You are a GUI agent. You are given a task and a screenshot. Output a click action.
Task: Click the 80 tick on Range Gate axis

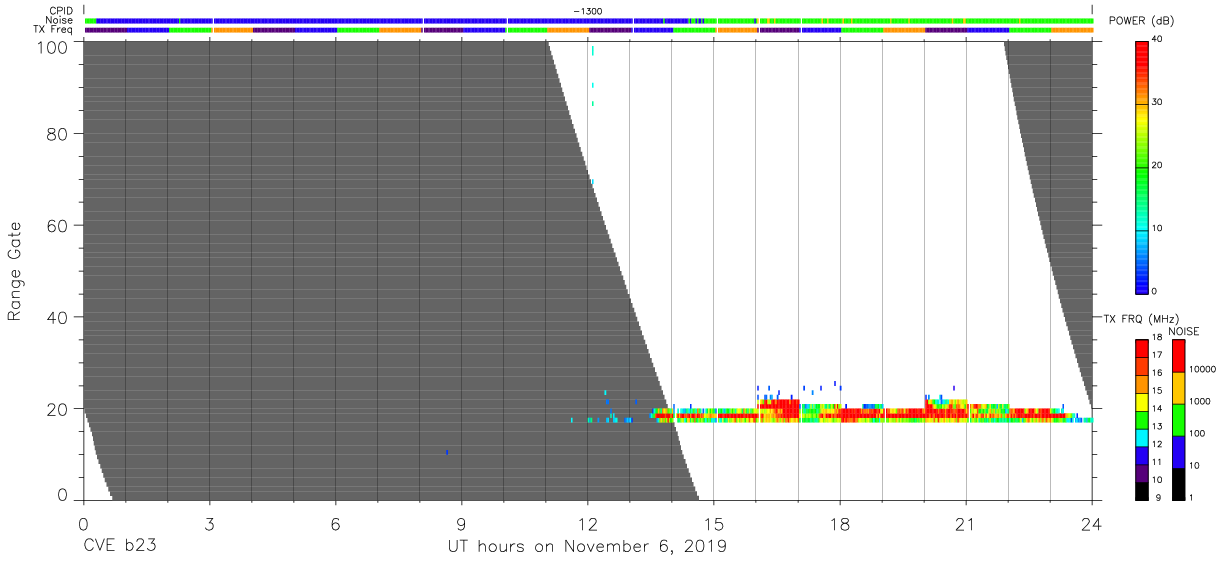pos(56,134)
